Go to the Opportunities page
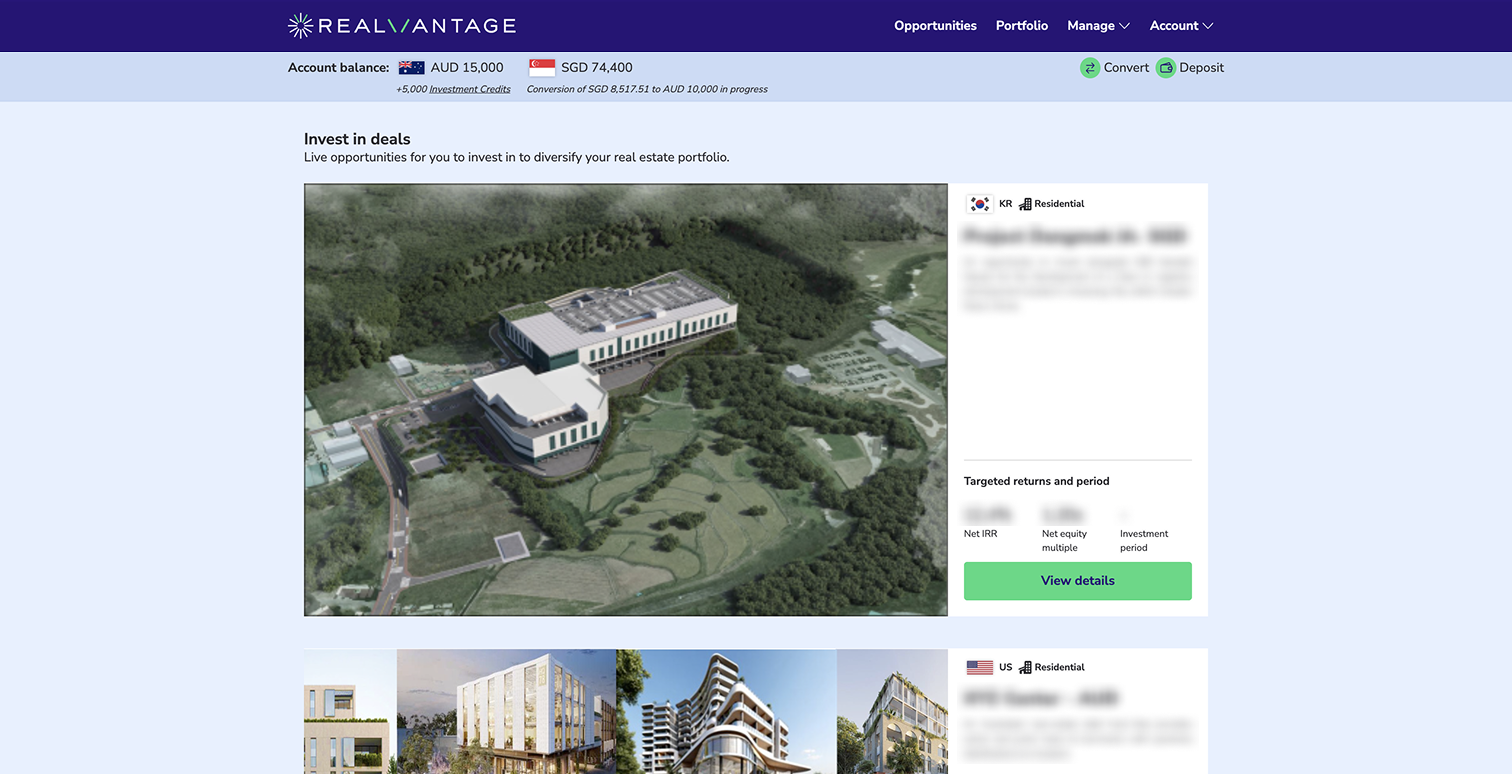This screenshot has height=774, width=1512. (935, 26)
